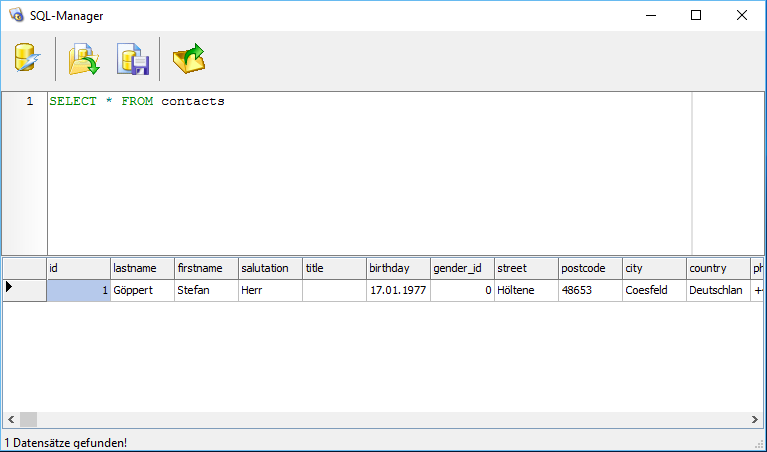Click the horizontal scrollbar right arrow

[x=757, y=419]
